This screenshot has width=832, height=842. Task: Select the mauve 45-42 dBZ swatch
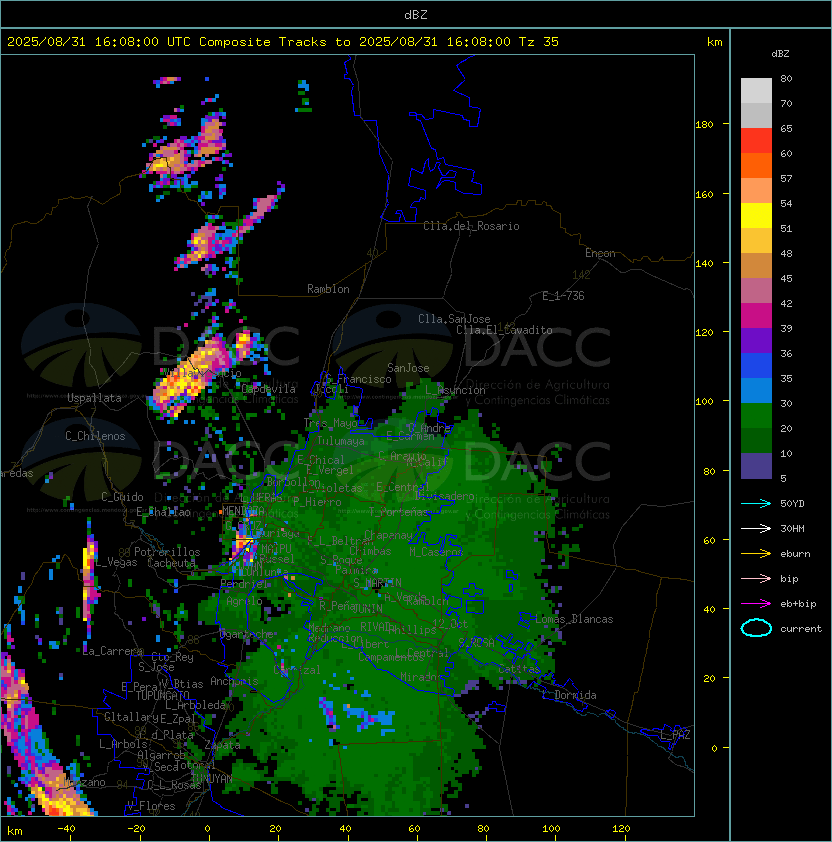tap(756, 291)
